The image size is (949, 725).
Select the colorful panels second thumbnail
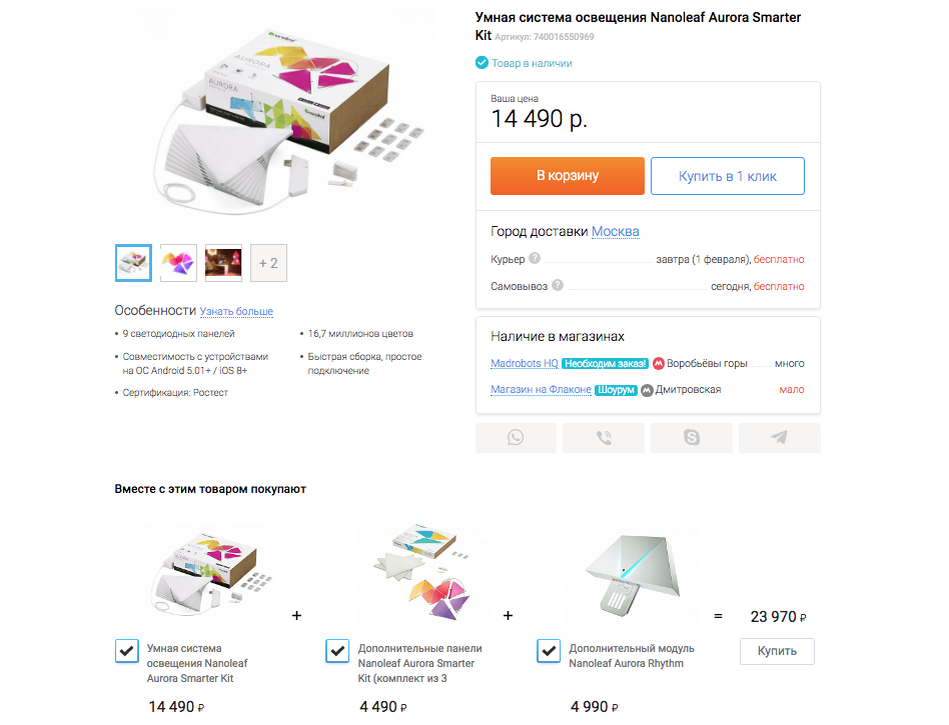[179, 263]
